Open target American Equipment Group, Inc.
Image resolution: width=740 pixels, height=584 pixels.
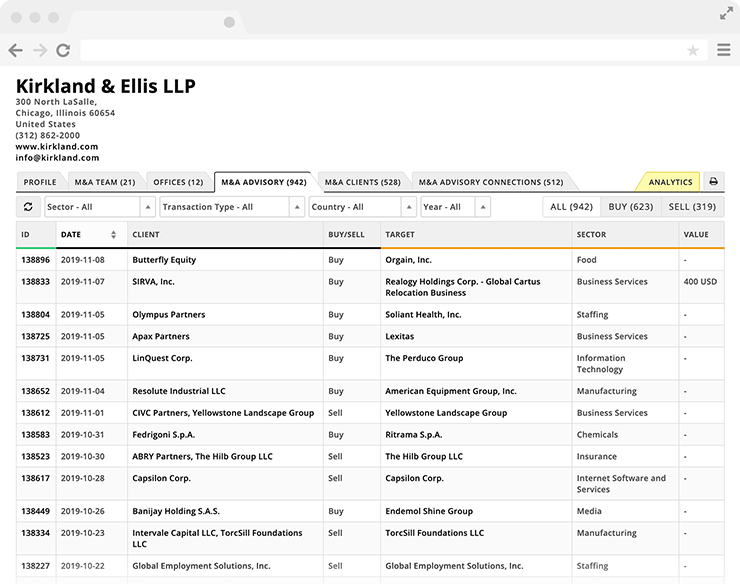[451, 391]
